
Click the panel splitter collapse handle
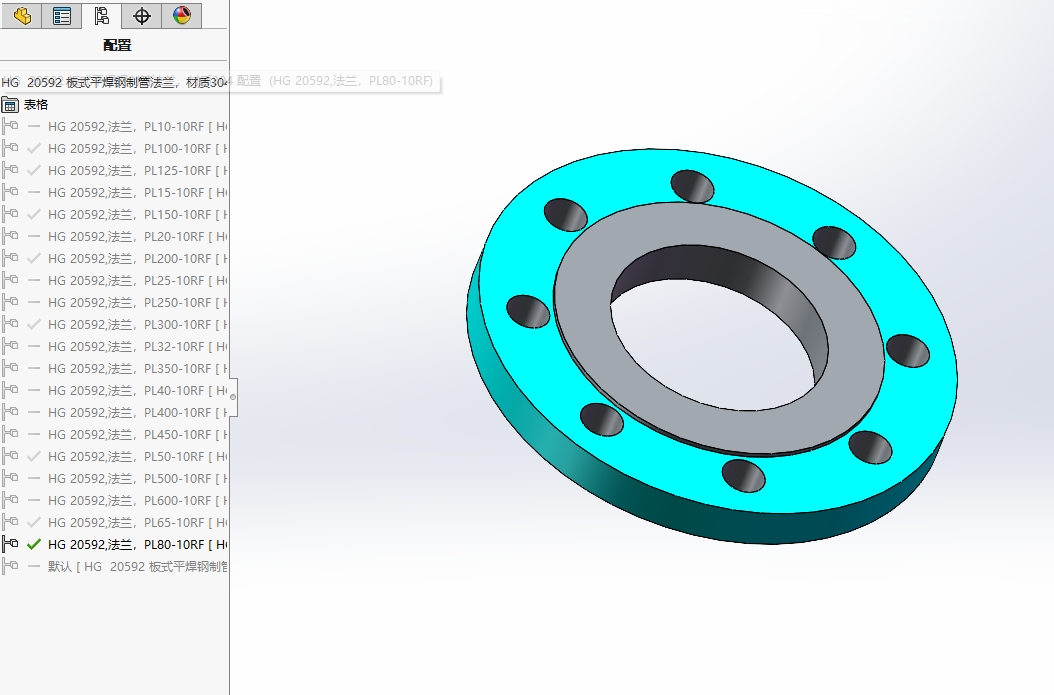(233, 397)
